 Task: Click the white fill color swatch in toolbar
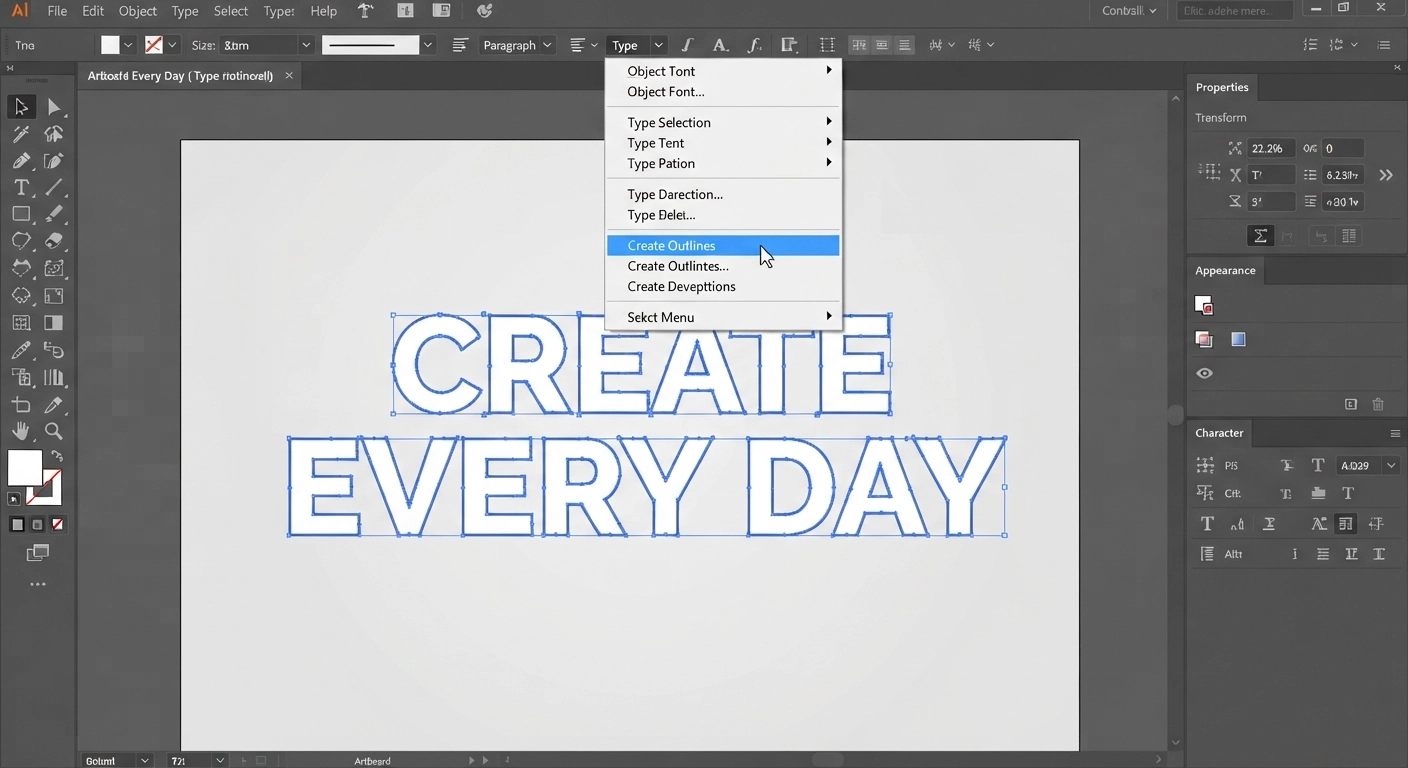[25, 468]
